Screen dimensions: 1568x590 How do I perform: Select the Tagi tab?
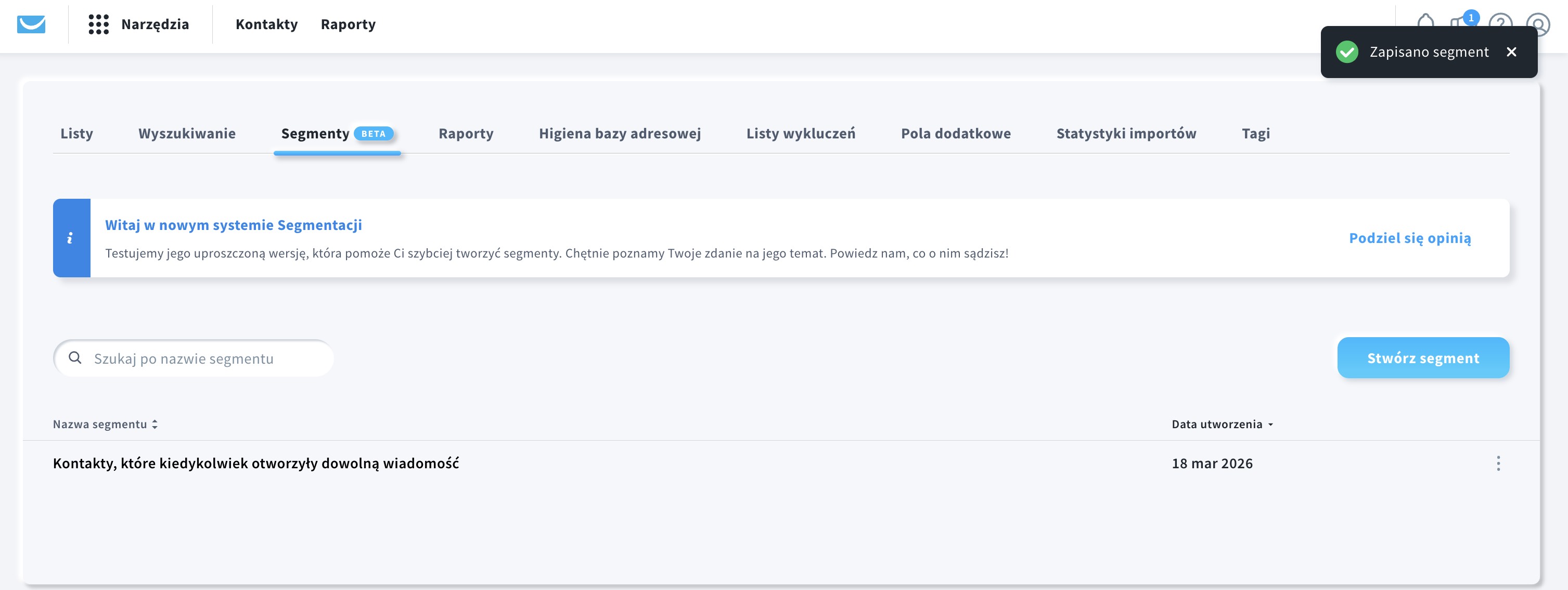pyautogui.click(x=1255, y=133)
